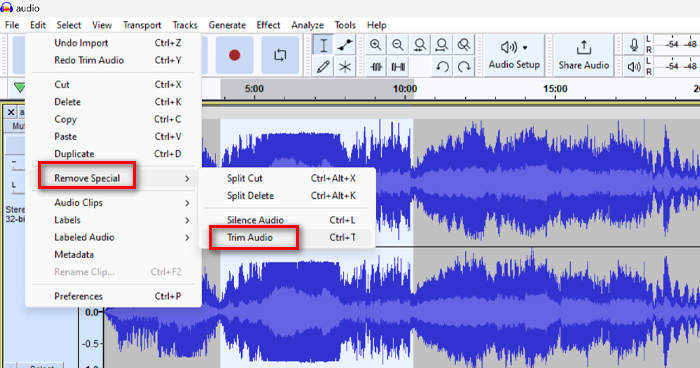The height and width of the screenshot is (368, 700).
Task: Open the Help menu
Action: (376, 25)
